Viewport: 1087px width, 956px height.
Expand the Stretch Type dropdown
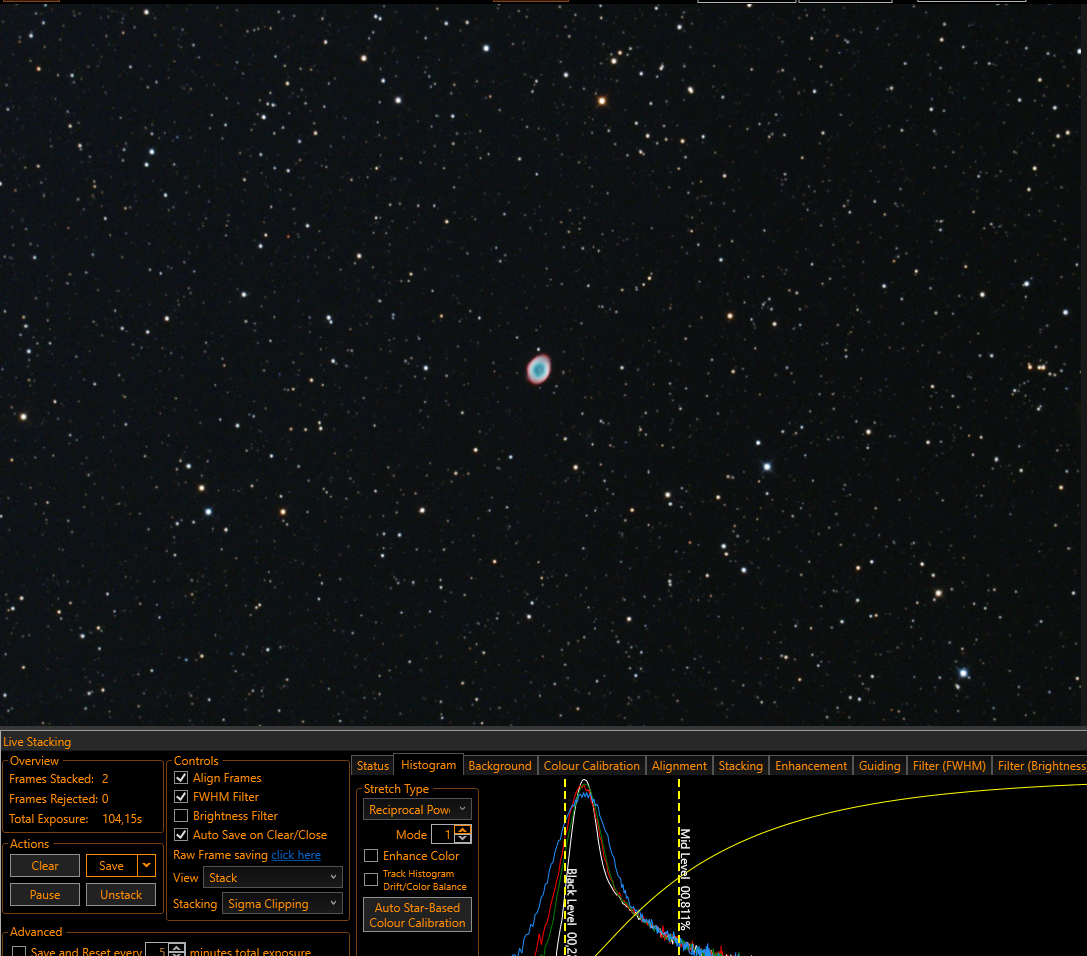pos(417,810)
